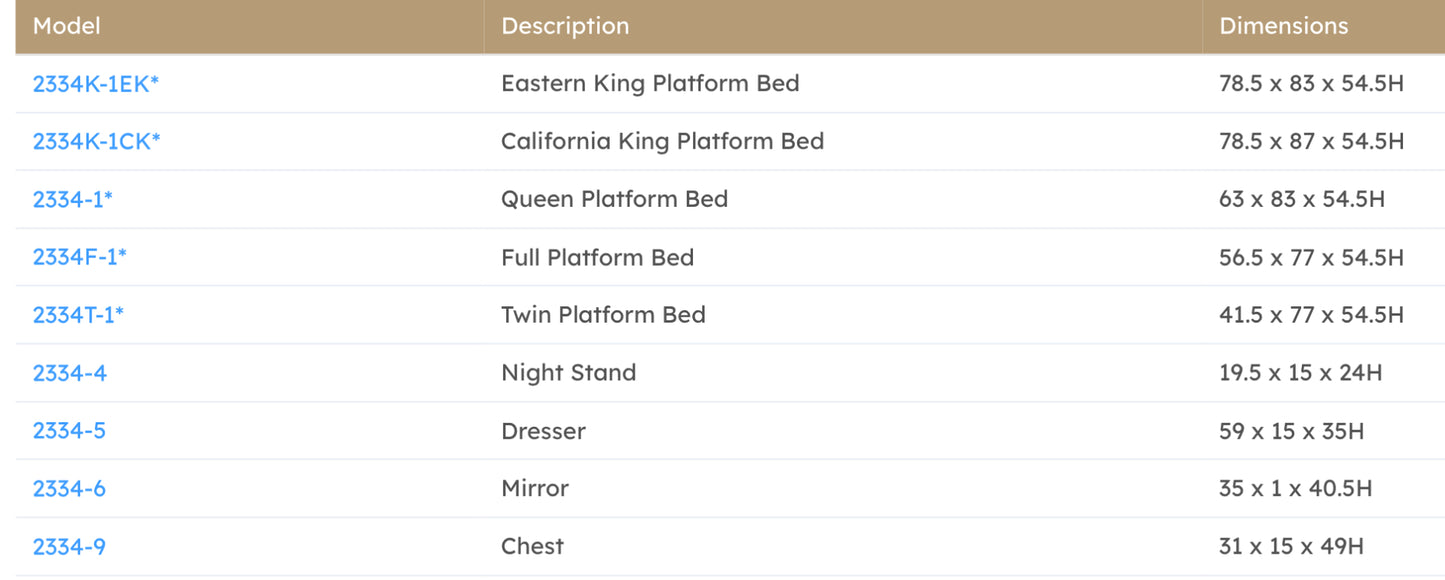This screenshot has width=1445, height=580.
Task: Click the 2334-1 Queen bed link
Action: 72,200
